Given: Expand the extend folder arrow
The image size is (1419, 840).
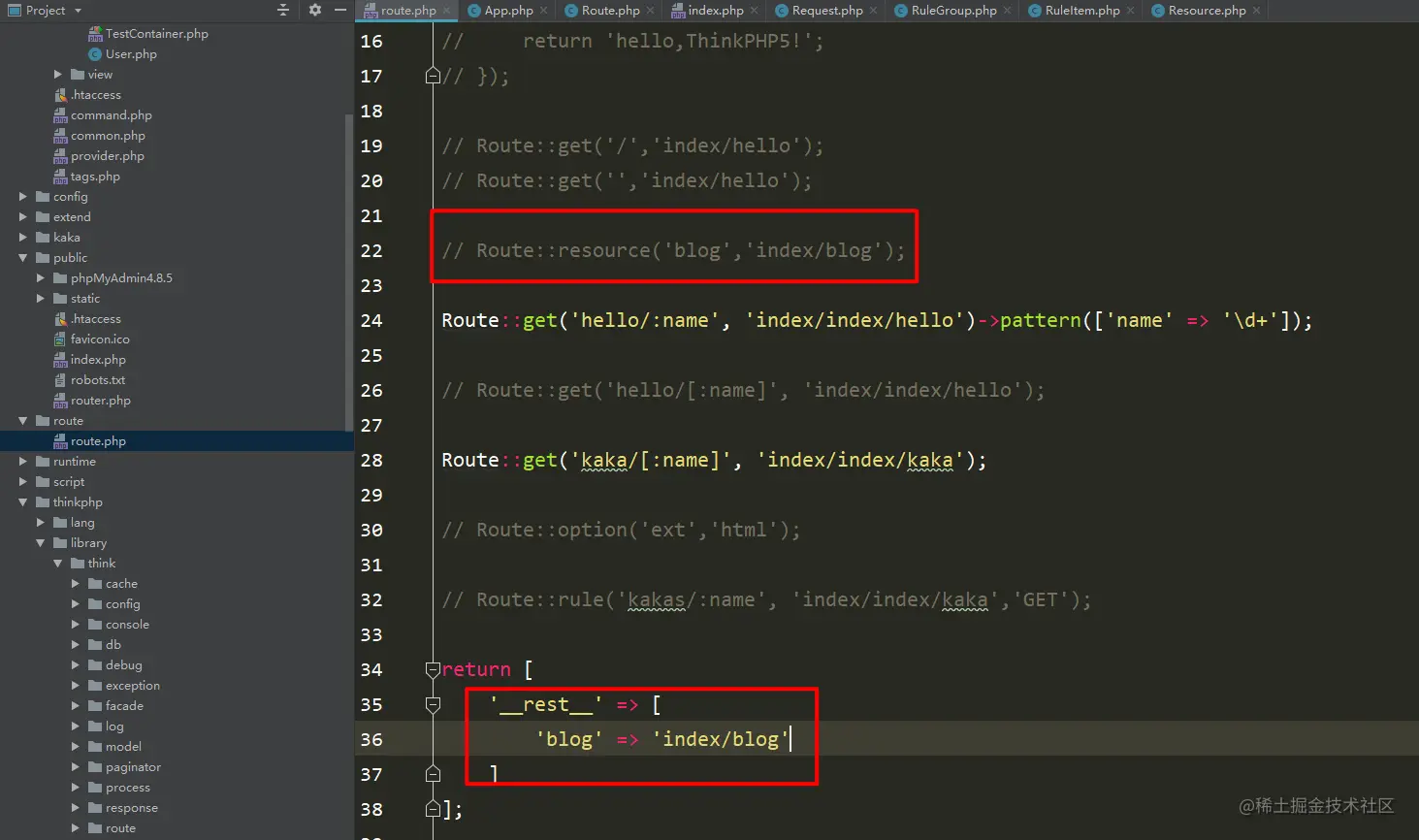Looking at the screenshot, I should 23,217.
